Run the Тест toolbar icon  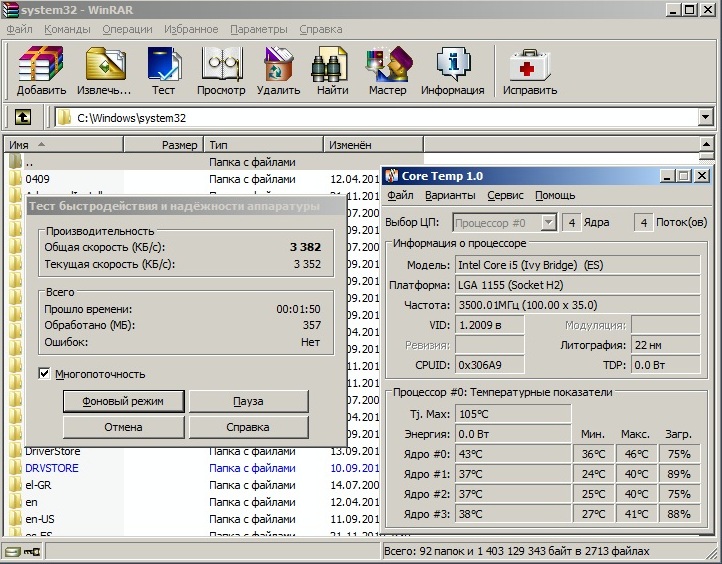point(164,63)
